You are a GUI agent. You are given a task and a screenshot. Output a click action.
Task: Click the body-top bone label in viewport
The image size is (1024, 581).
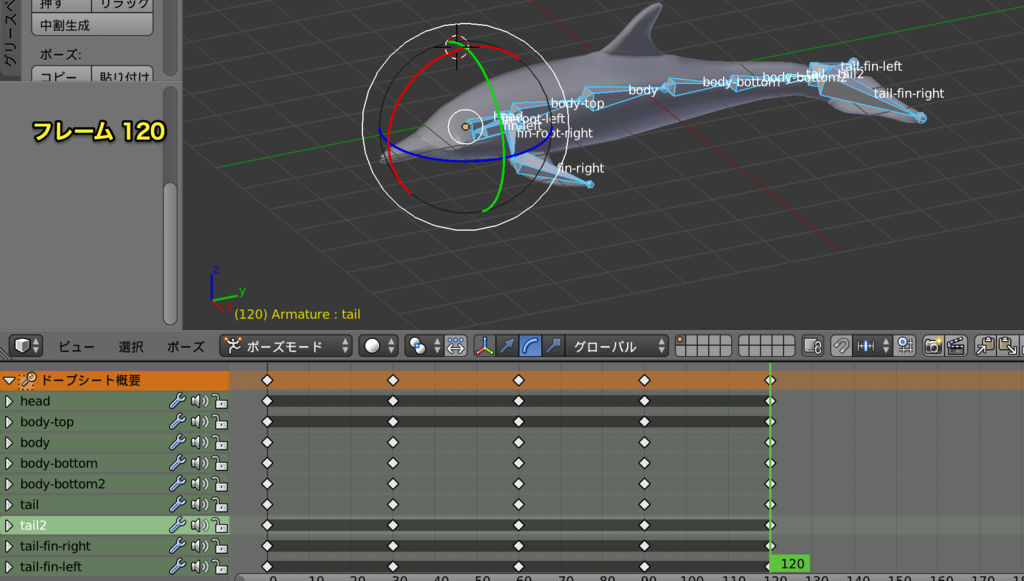pyautogui.click(x=577, y=102)
